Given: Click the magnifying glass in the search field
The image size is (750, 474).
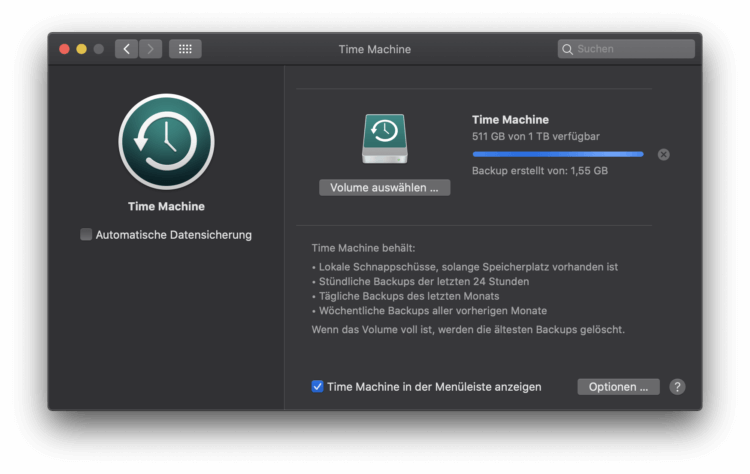Looking at the screenshot, I should coord(568,49).
